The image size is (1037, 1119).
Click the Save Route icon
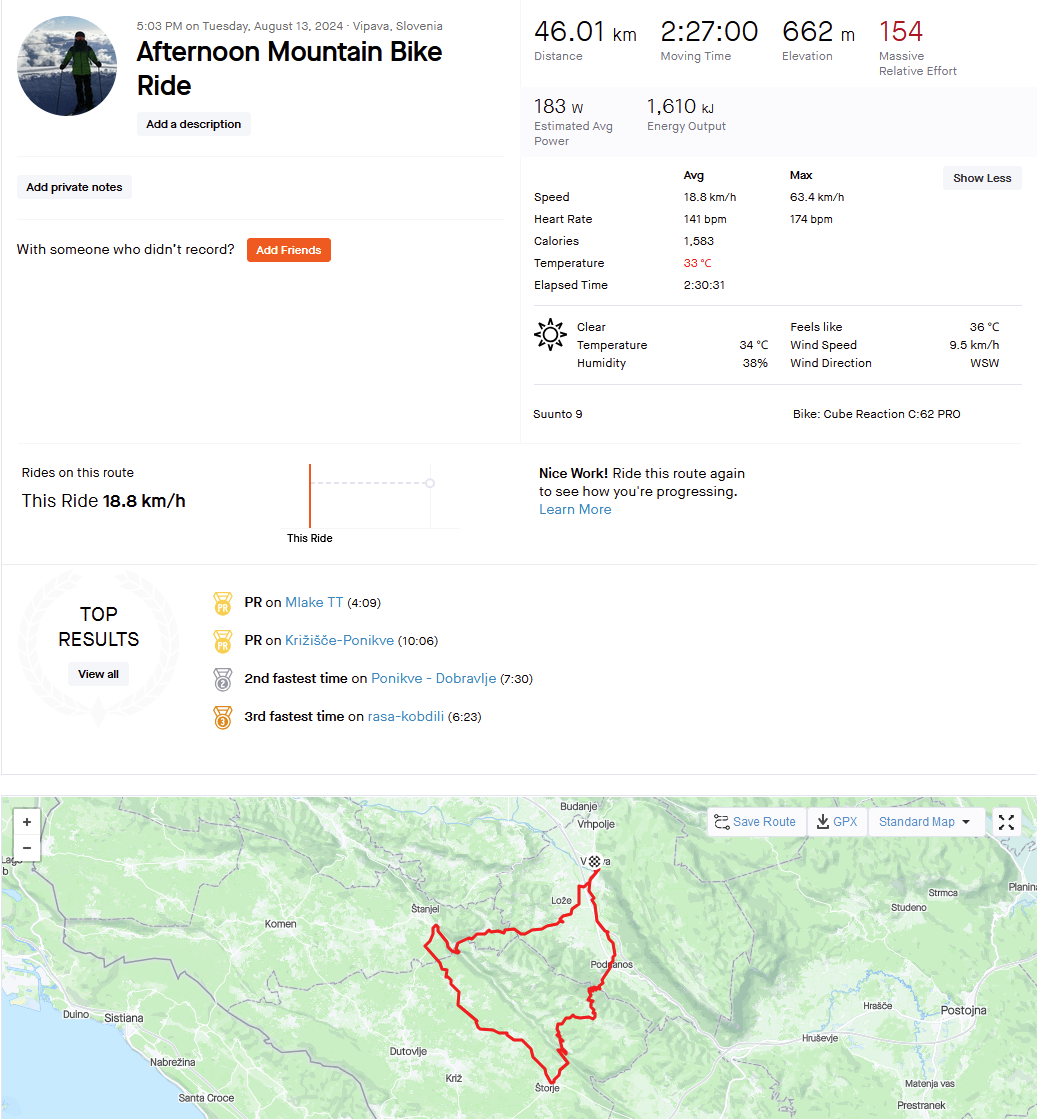(722, 822)
